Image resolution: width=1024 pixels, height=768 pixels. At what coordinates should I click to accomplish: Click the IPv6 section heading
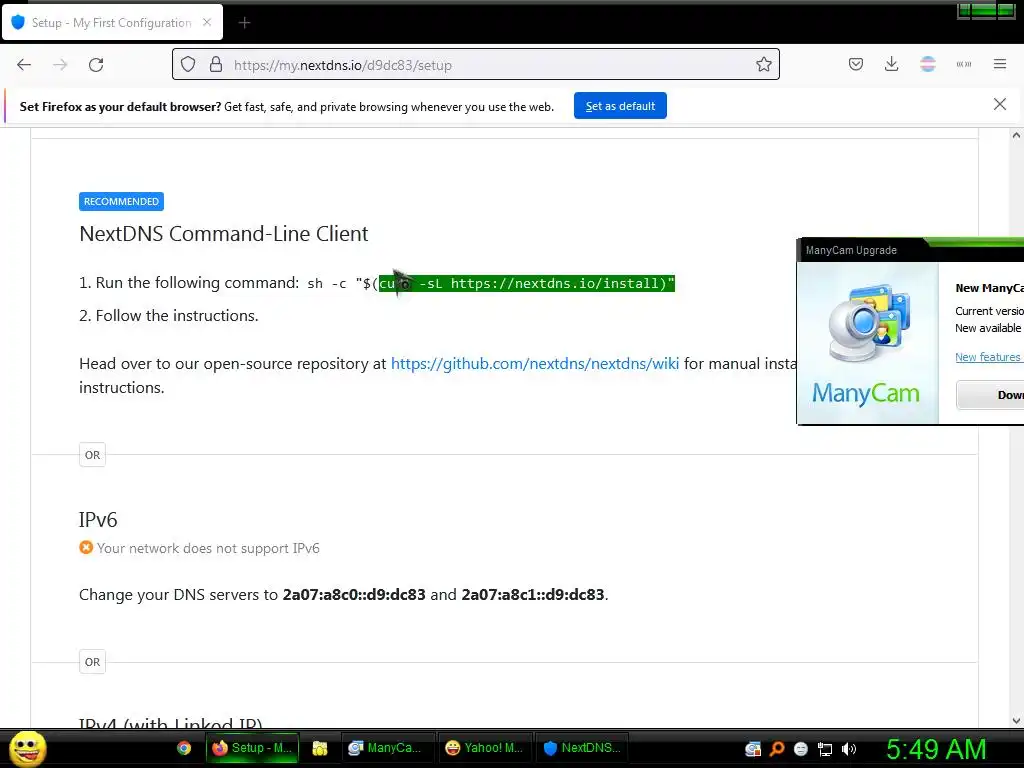pyautogui.click(x=98, y=520)
